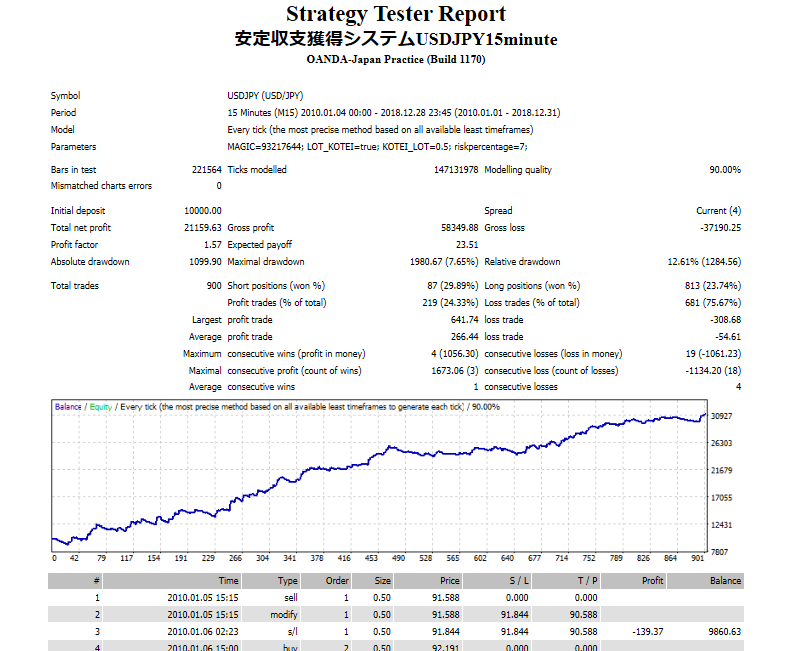The width and height of the screenshot is (804, 651).
Task: Click the Mismatched charts errors label
Action: click(x=102, y=186)
